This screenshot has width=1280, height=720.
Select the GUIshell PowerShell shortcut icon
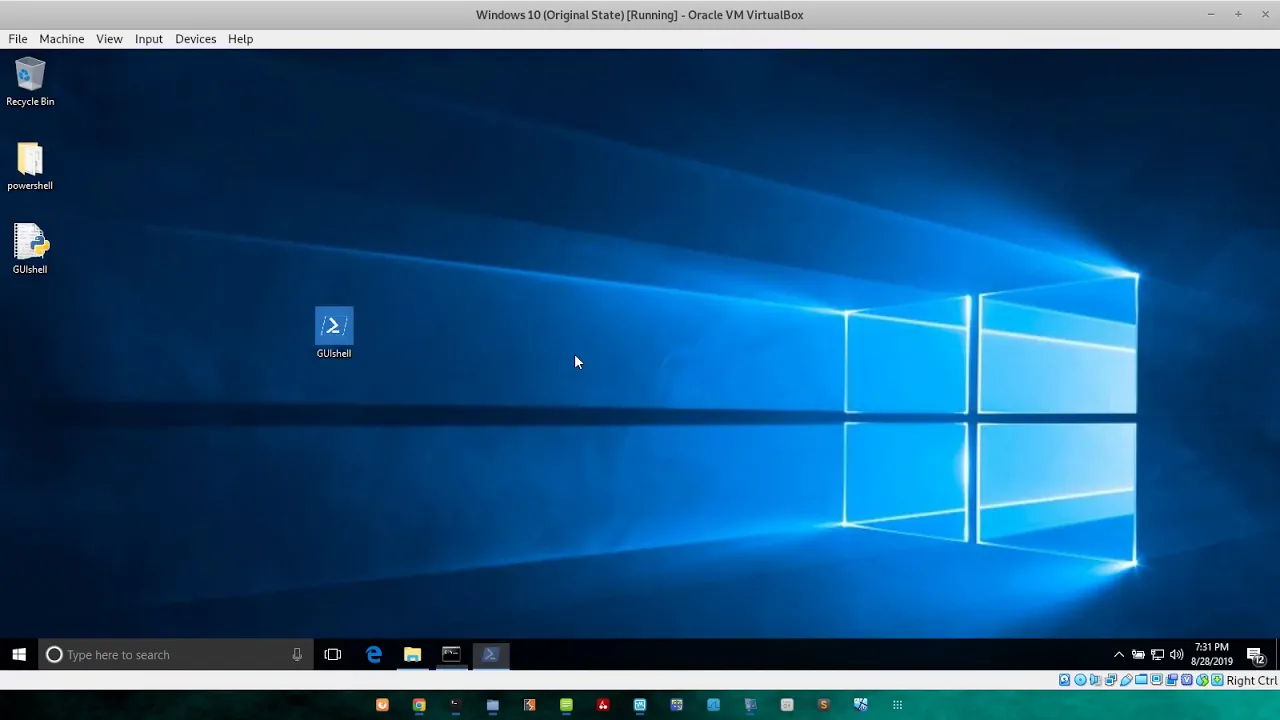click(x=334, y=333)
